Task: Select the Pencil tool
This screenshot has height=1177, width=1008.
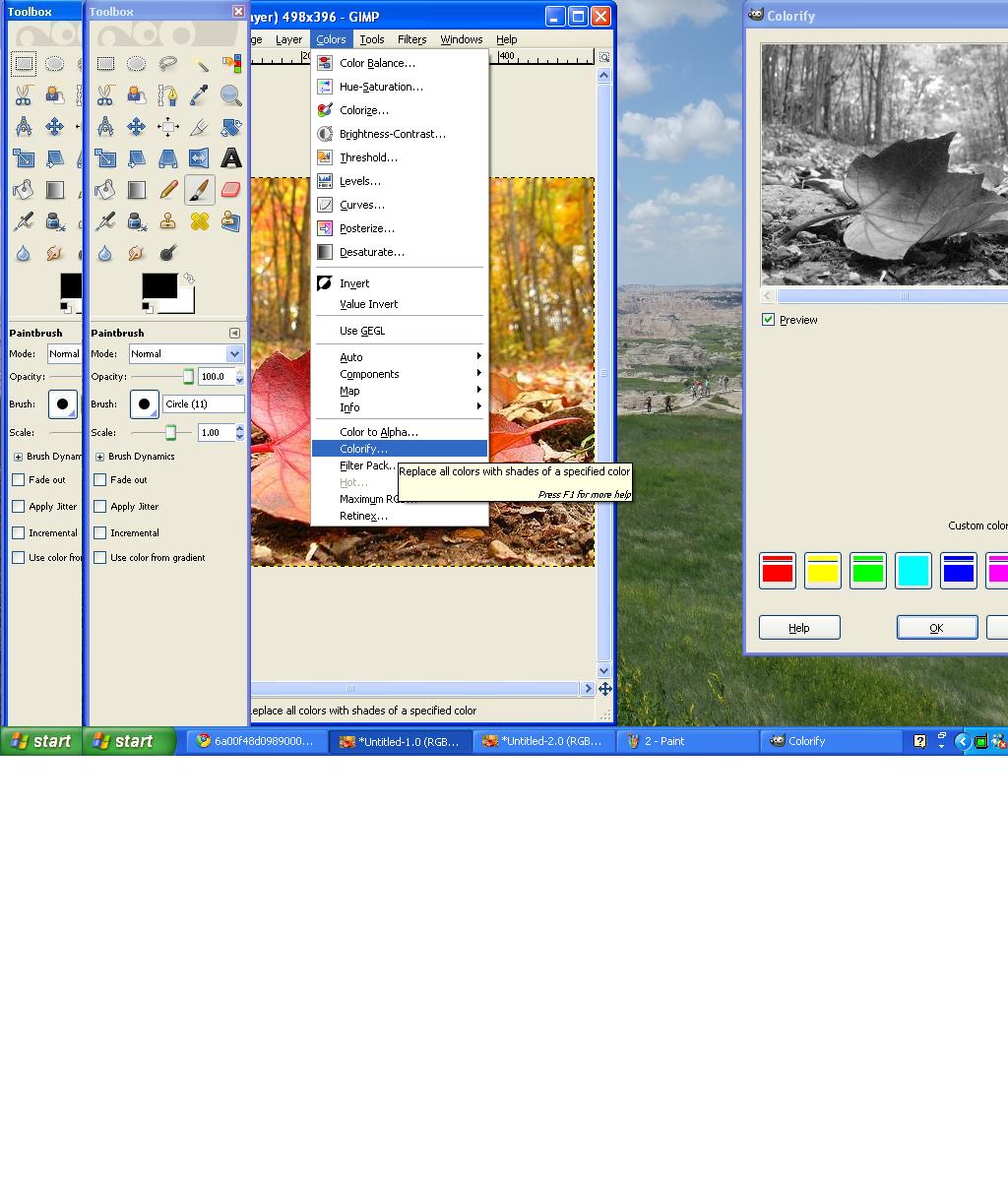Action: click(x=167, y=190)
